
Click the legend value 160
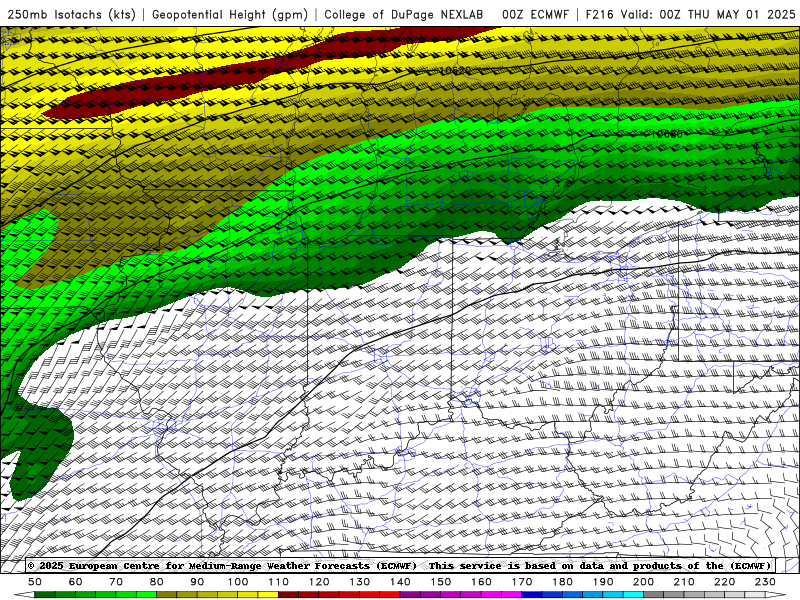click(481, 582)
